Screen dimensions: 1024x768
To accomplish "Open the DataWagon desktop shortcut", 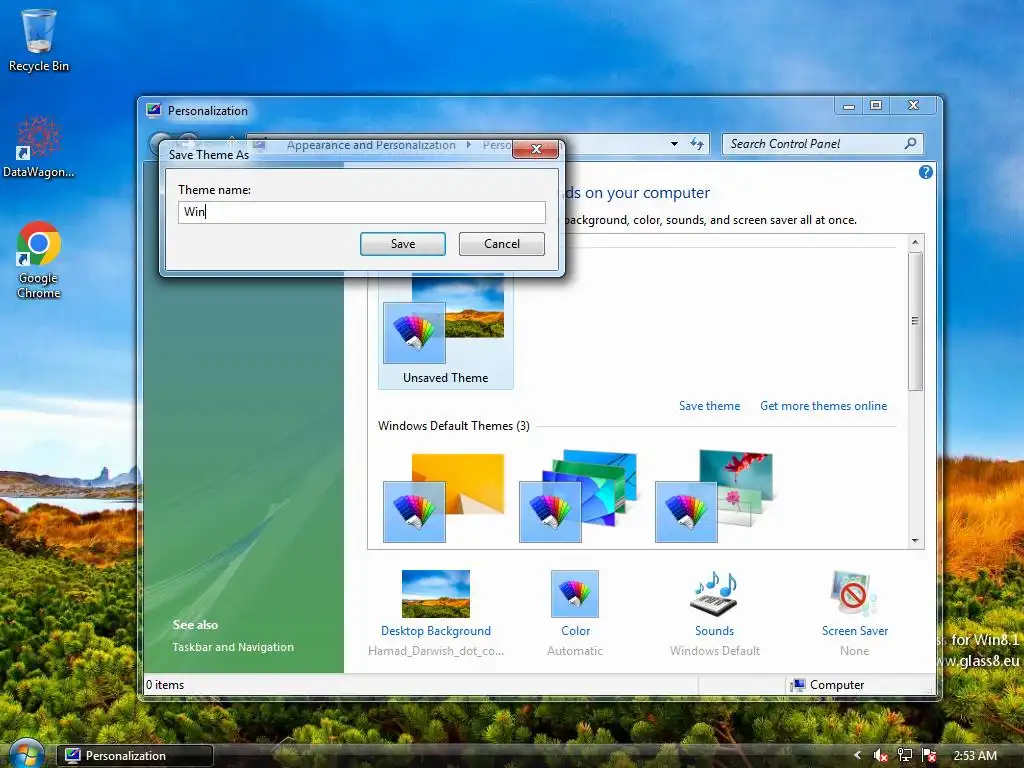I will [39, 147].
